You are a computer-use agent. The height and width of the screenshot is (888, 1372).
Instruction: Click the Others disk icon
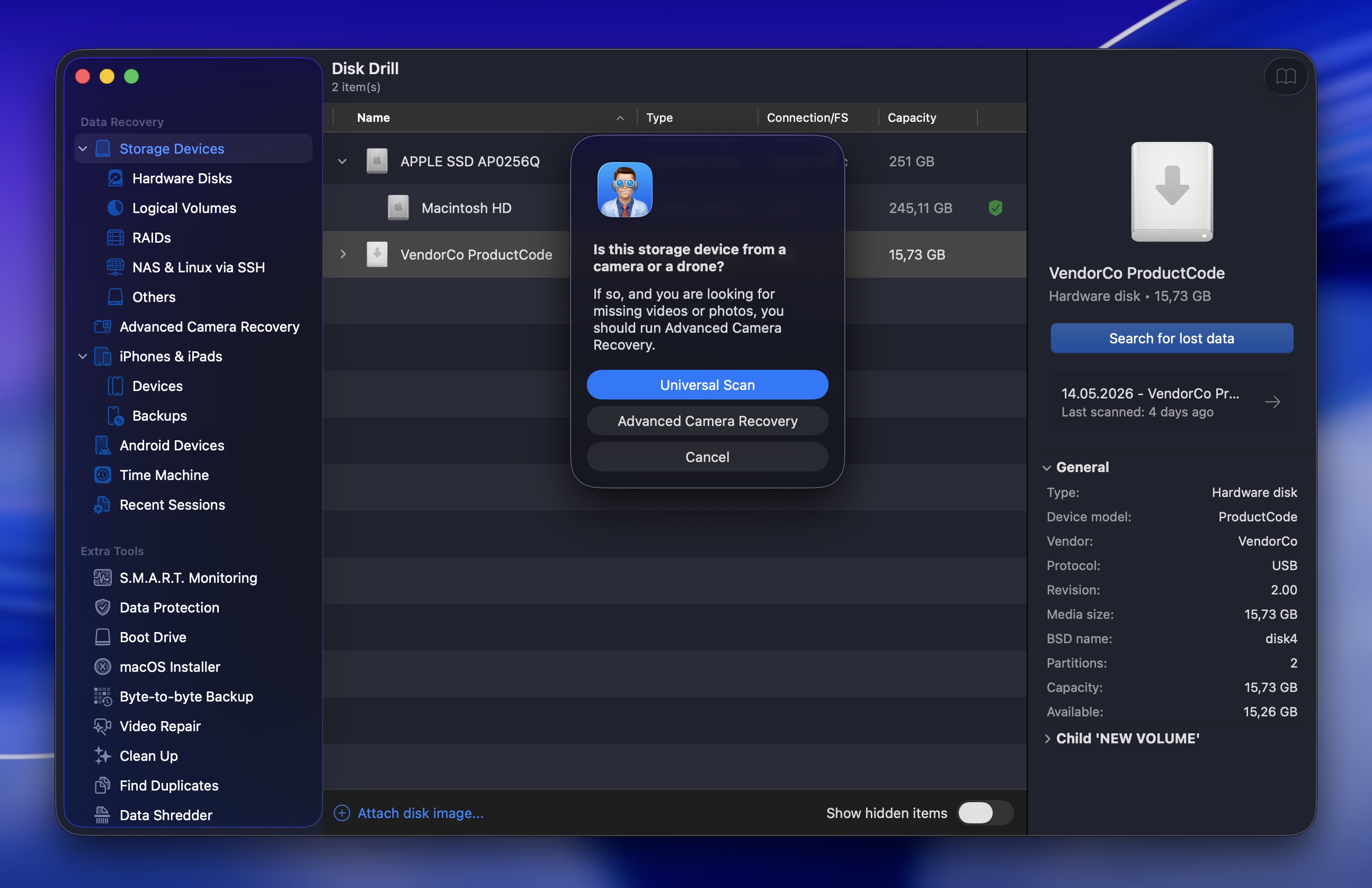click(115, 297)
